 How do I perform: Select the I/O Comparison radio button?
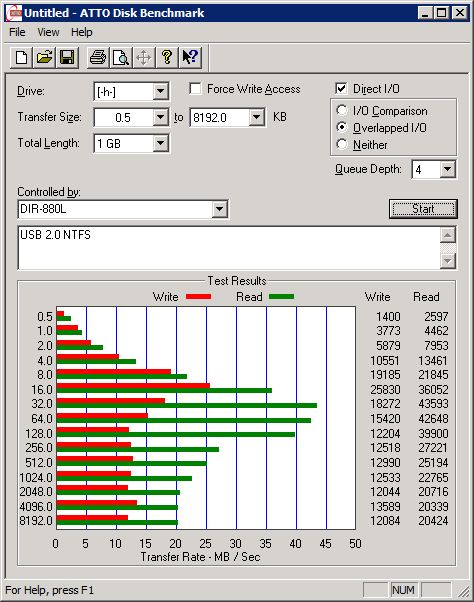[342, 111]
